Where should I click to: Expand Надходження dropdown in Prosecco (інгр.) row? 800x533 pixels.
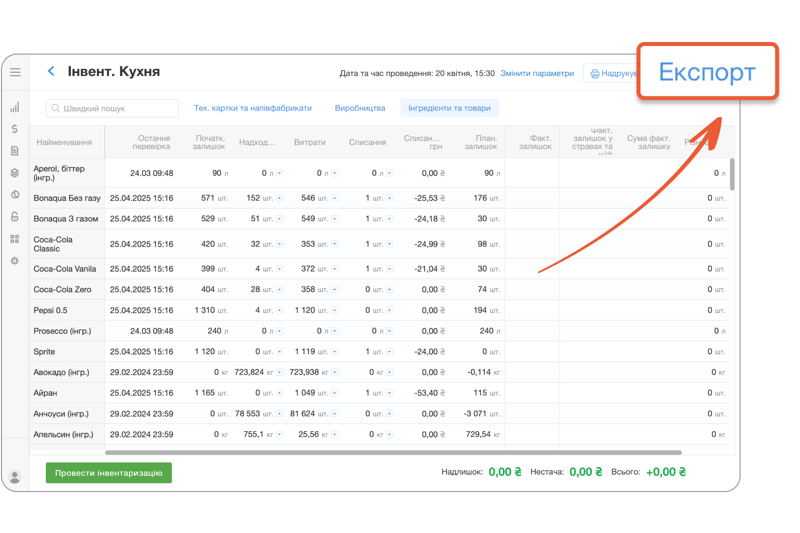coord(280,331)
